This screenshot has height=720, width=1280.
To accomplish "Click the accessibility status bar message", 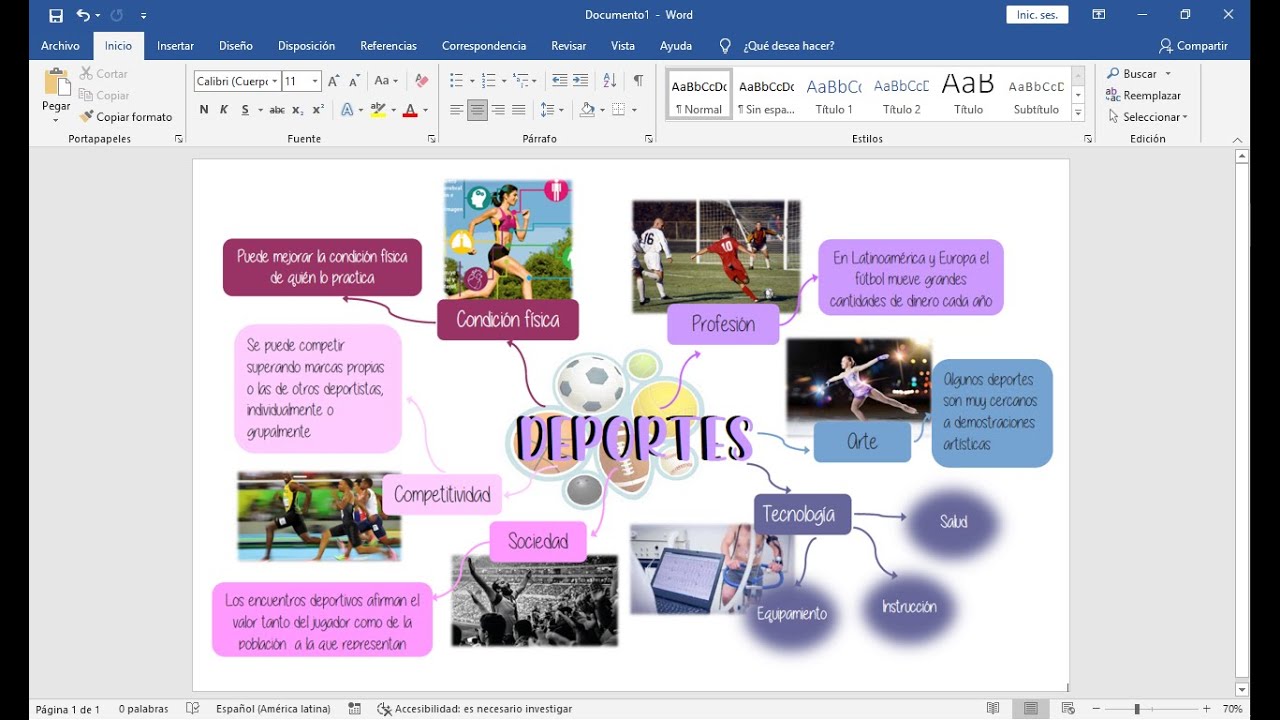I will 473,709.
